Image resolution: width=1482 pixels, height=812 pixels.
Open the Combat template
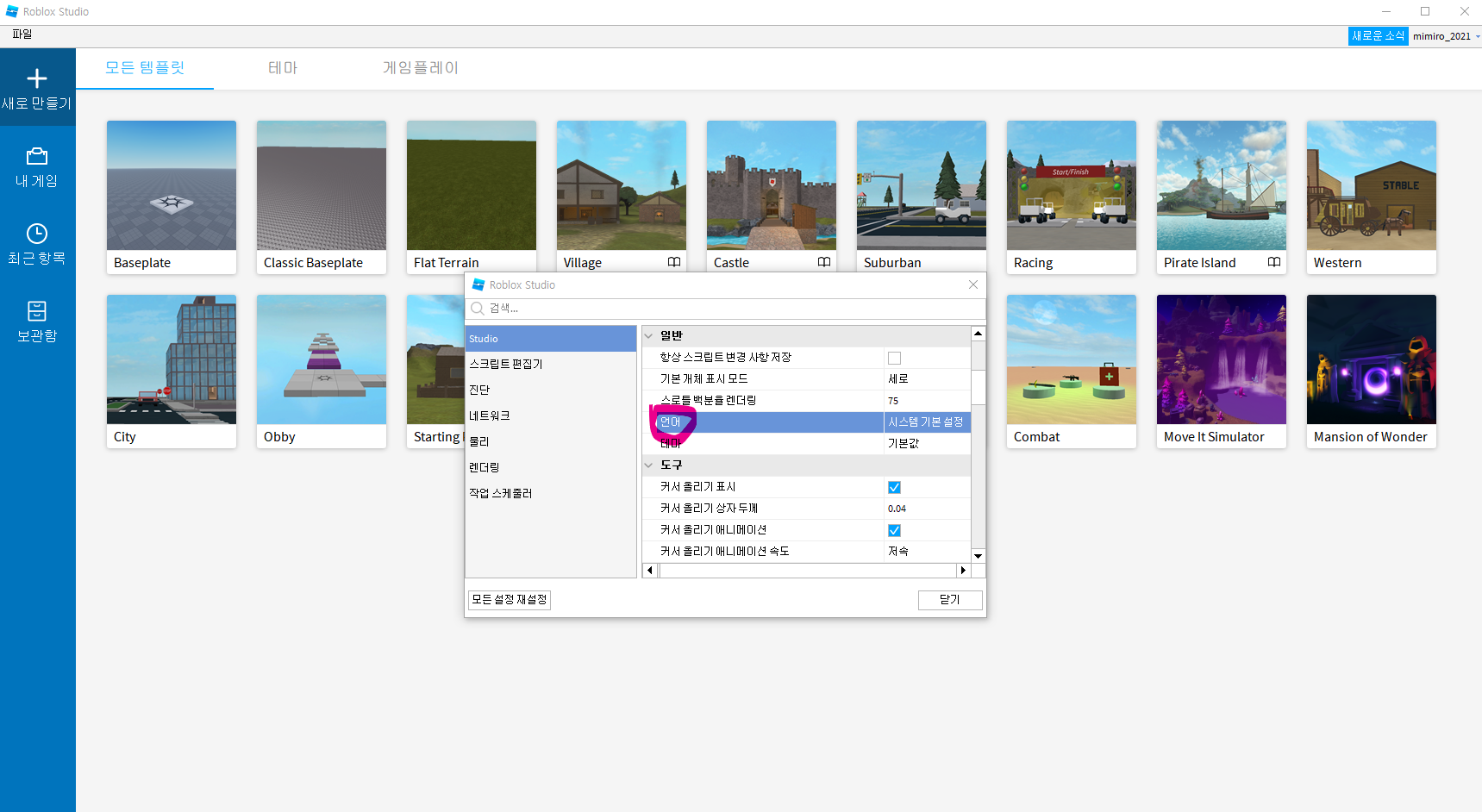pos(1072,372)
